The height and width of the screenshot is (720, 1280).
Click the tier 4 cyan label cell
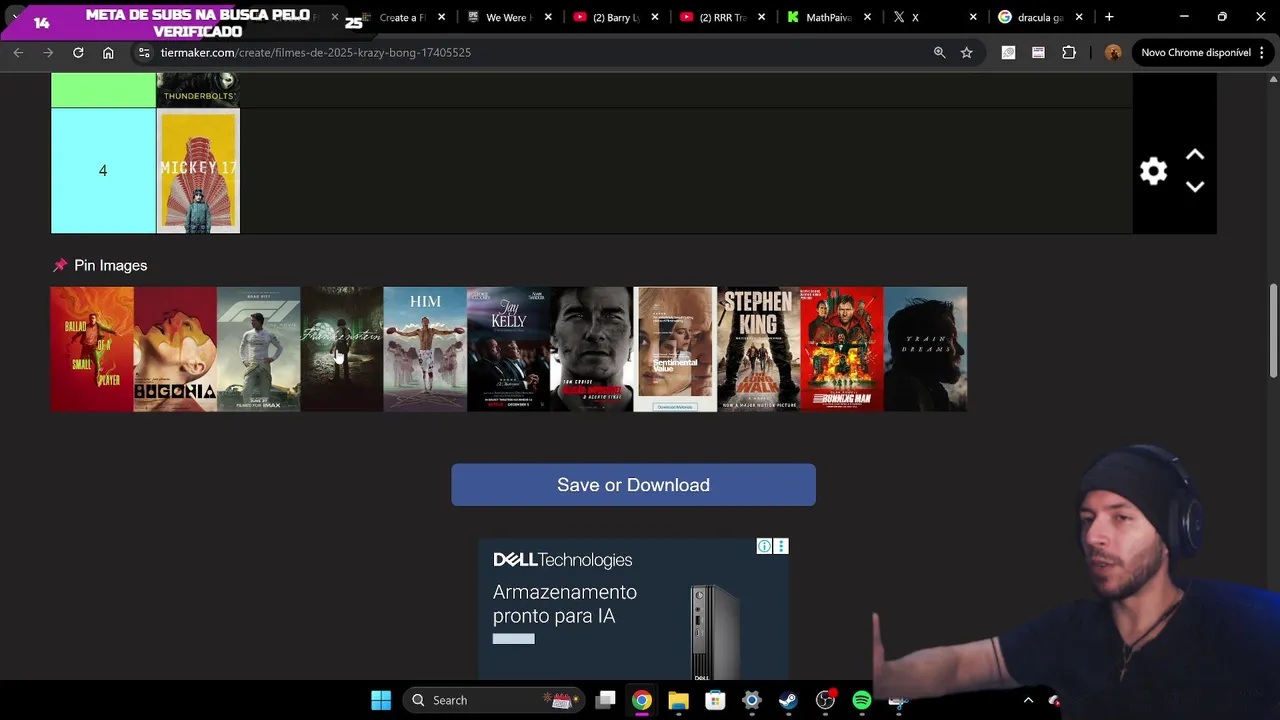[x=103, y=171]
